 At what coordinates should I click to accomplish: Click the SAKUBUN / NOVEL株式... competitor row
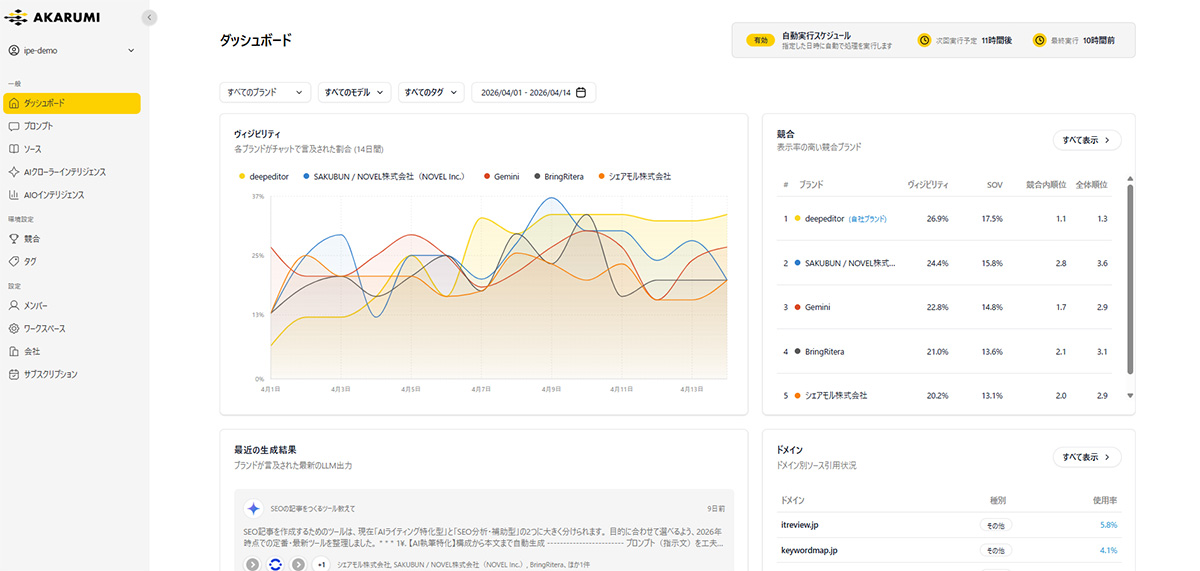click(946, 263)
